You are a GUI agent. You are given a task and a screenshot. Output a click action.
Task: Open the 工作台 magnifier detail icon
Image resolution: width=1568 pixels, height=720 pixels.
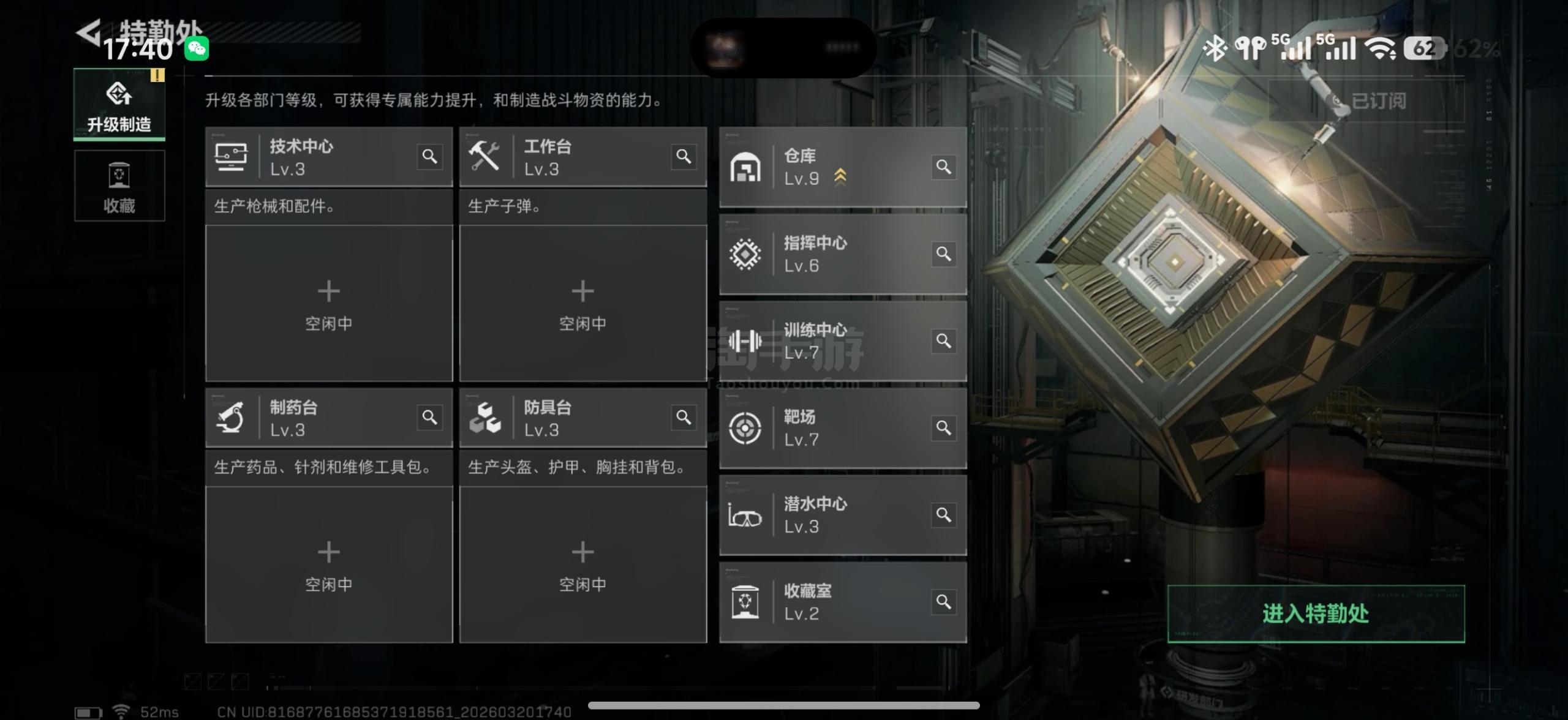pyautogui.click(x=684, y=157)
